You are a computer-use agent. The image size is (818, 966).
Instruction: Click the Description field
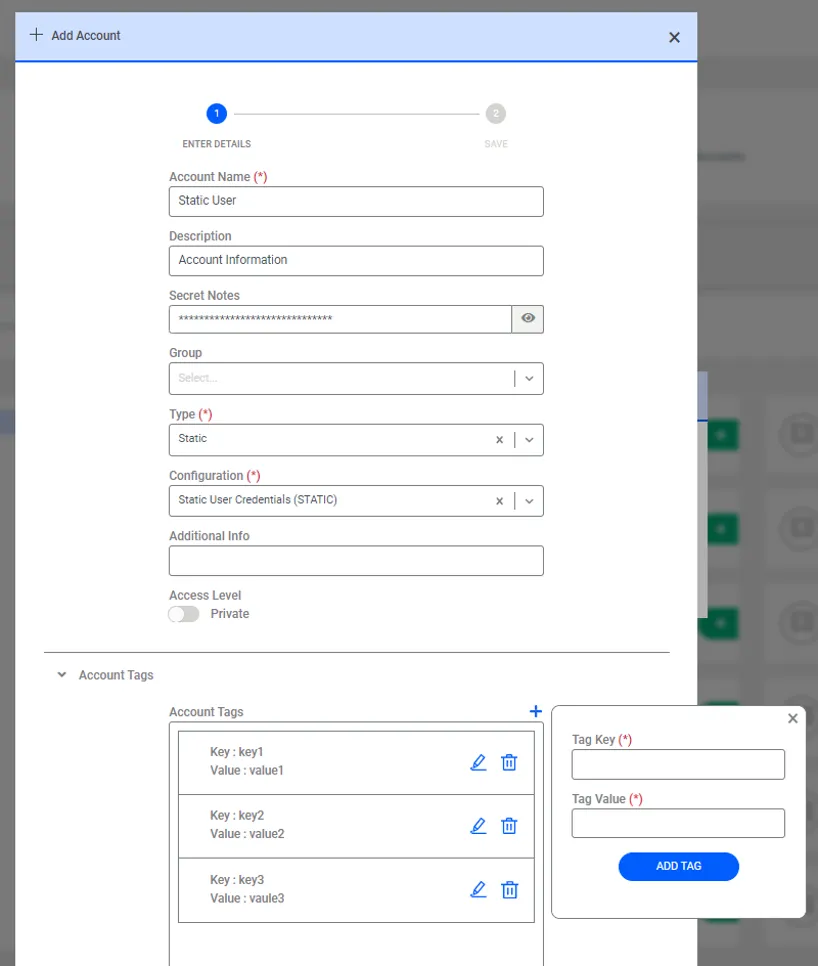pyautogui.click(x=356, y=261)
